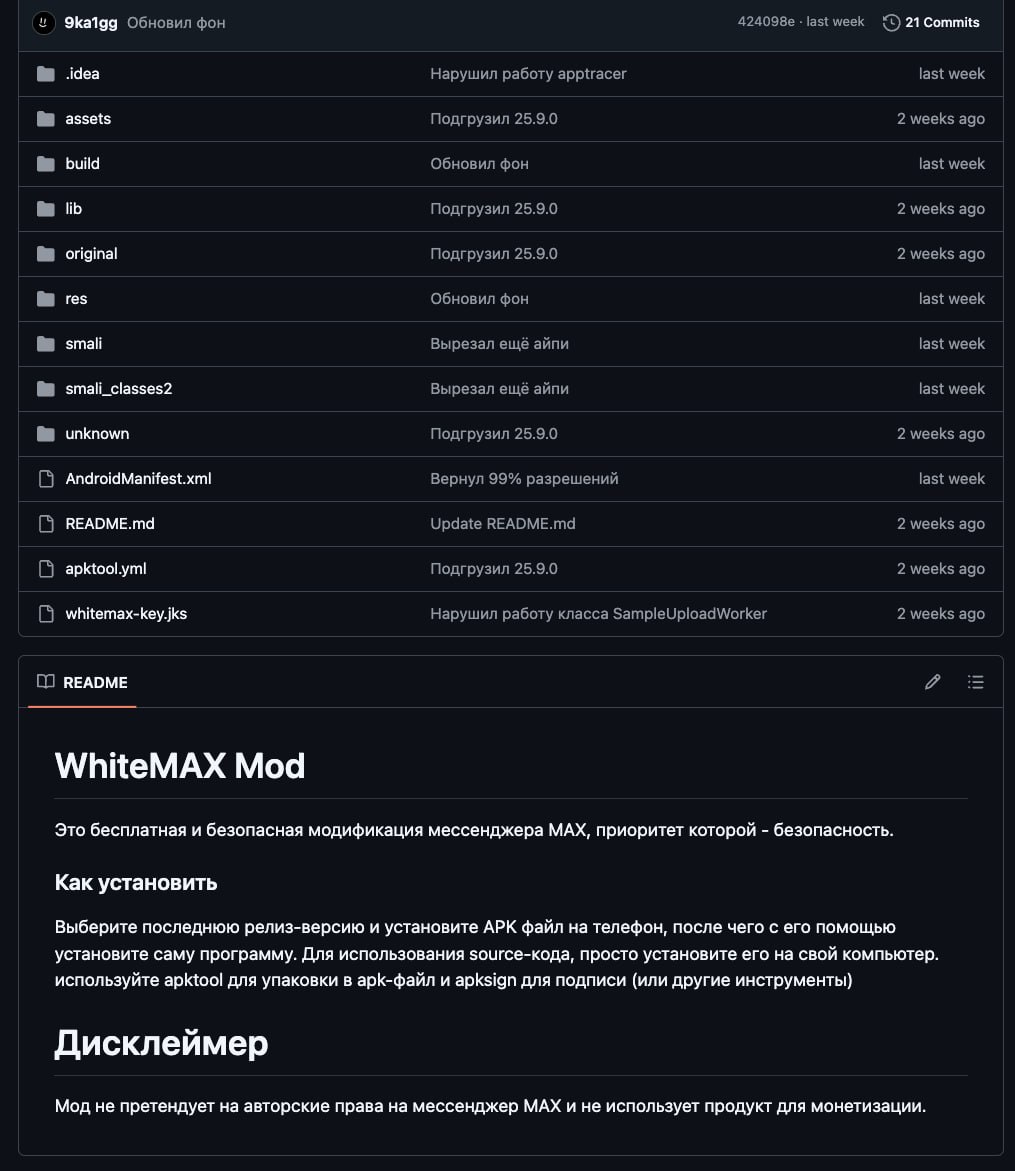The image size is (1015, 1171).
Task: Open the AndroidManifest.xml file
Action: [x=138, y=478]
